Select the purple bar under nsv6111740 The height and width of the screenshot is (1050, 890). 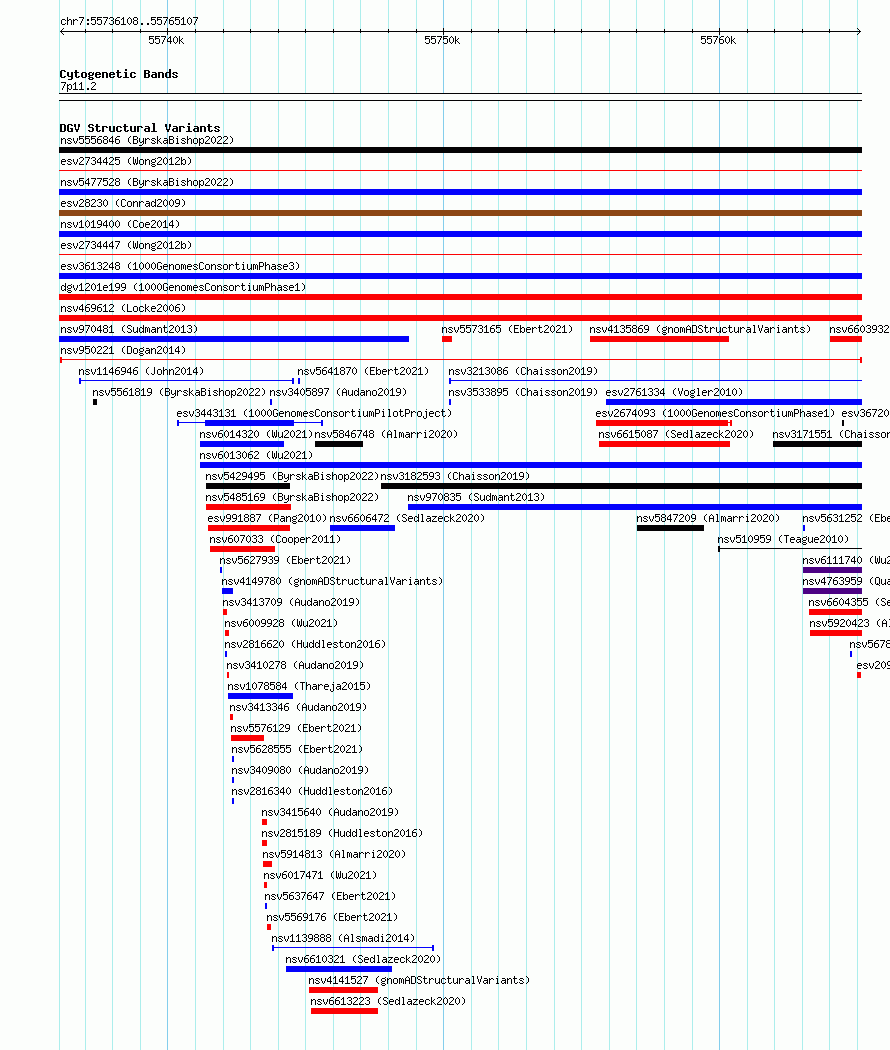click(x=832, y=570)
